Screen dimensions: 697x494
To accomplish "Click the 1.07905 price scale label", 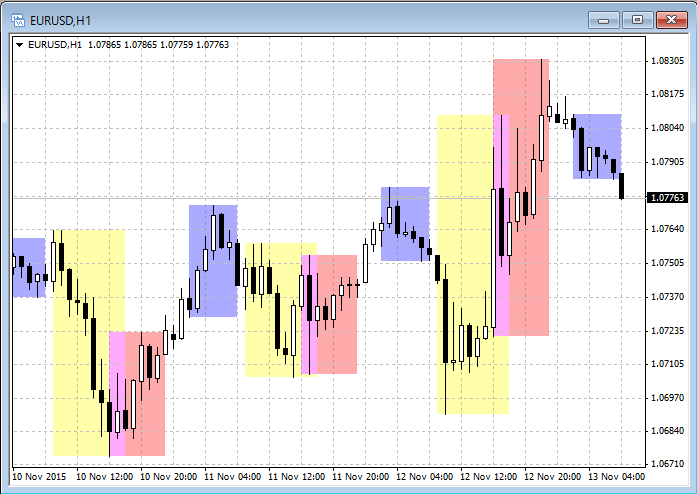I will coord(667,162).
